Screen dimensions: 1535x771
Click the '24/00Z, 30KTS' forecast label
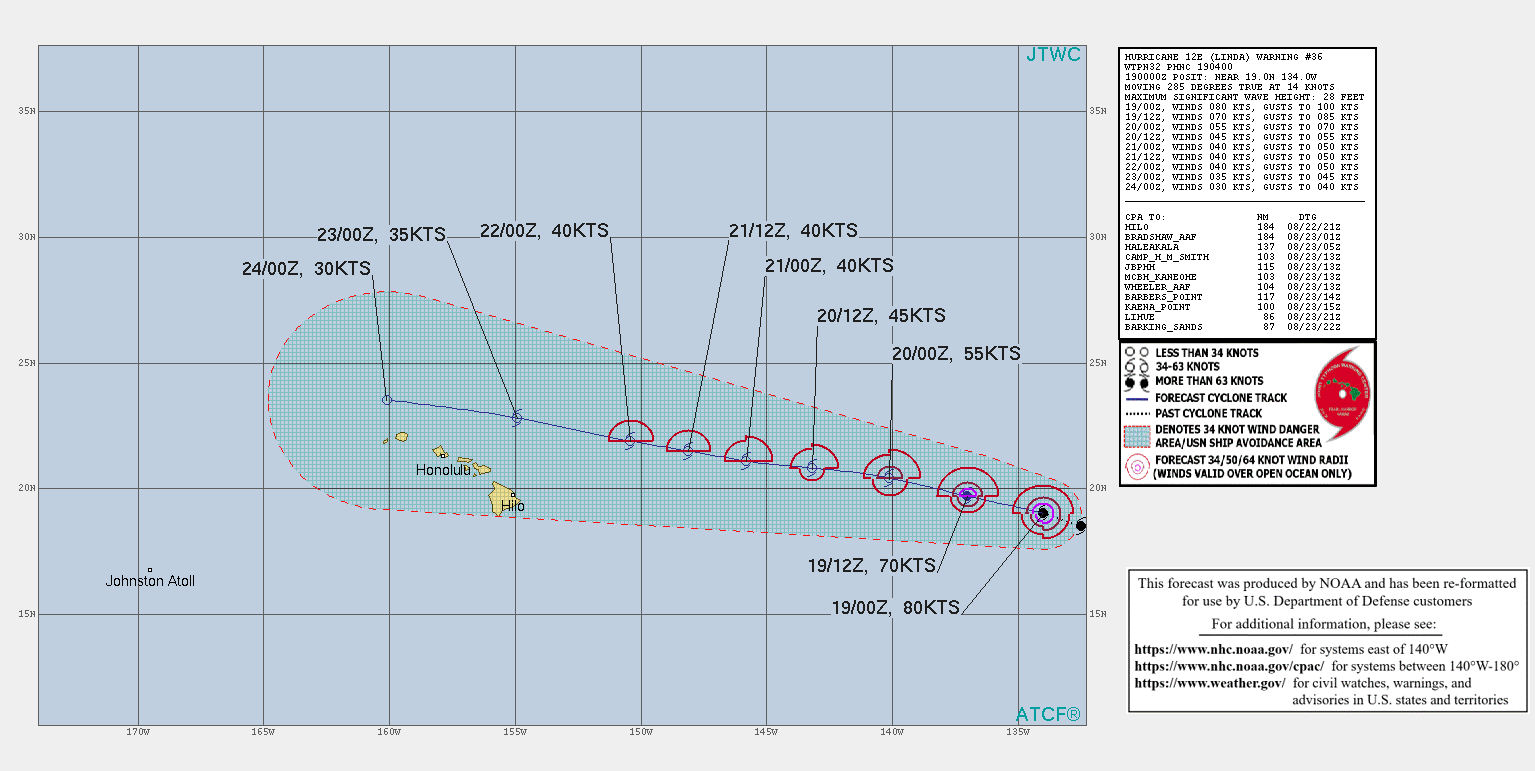(x=306, y=268)
